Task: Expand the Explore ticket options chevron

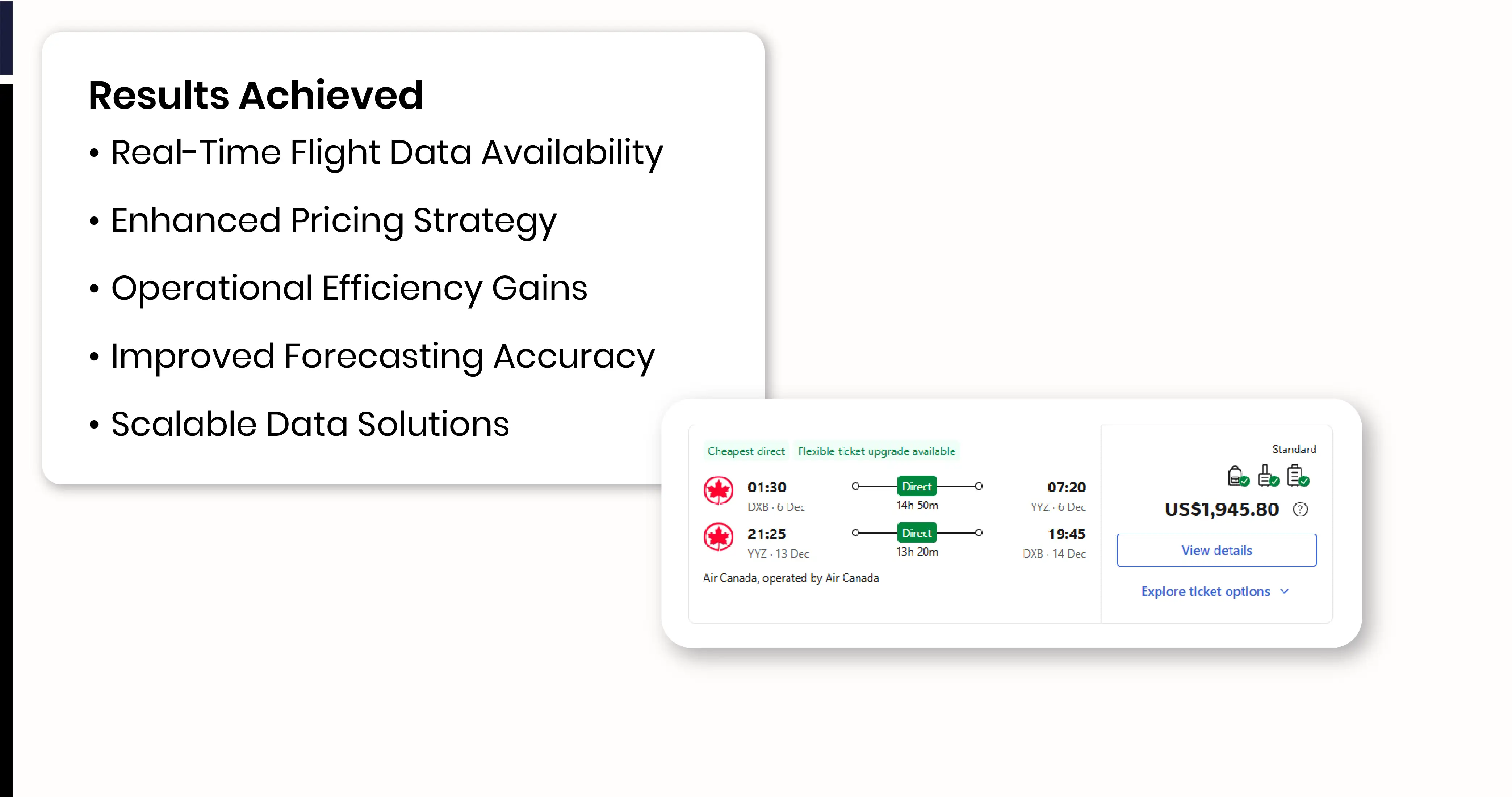Action: click(1285, 591)
